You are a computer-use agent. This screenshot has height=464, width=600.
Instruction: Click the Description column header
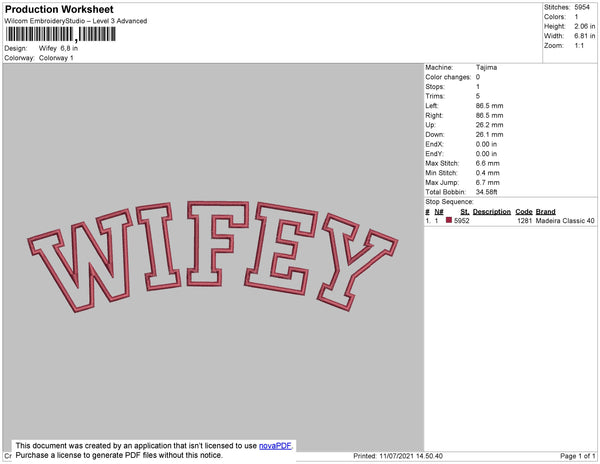[x=492, y=212]
